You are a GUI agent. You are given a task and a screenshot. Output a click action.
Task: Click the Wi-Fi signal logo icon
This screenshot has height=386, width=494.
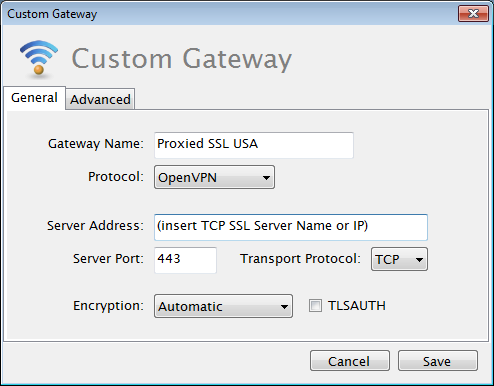[39, 57]
